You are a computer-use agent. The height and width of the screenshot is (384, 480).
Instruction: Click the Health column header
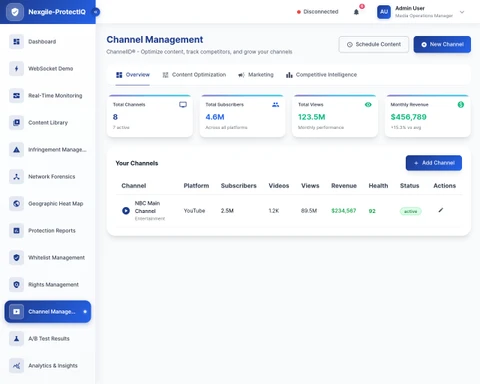point(378,186)
